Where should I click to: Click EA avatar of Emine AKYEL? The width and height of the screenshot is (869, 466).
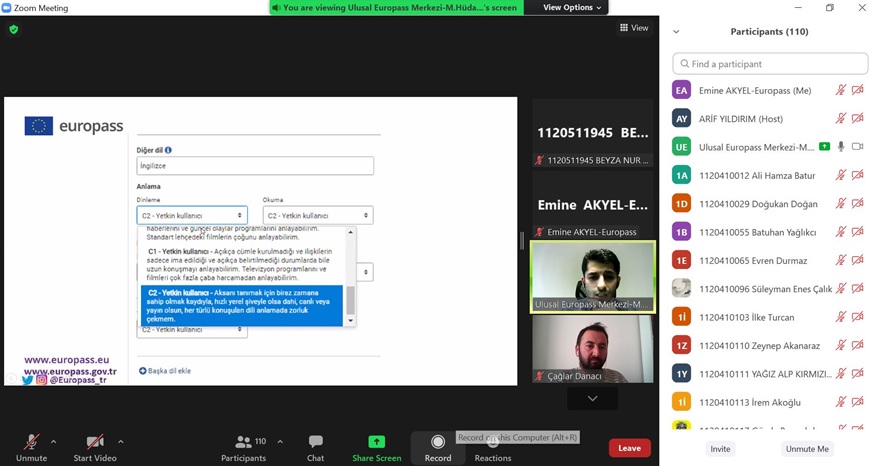[681, 90]
